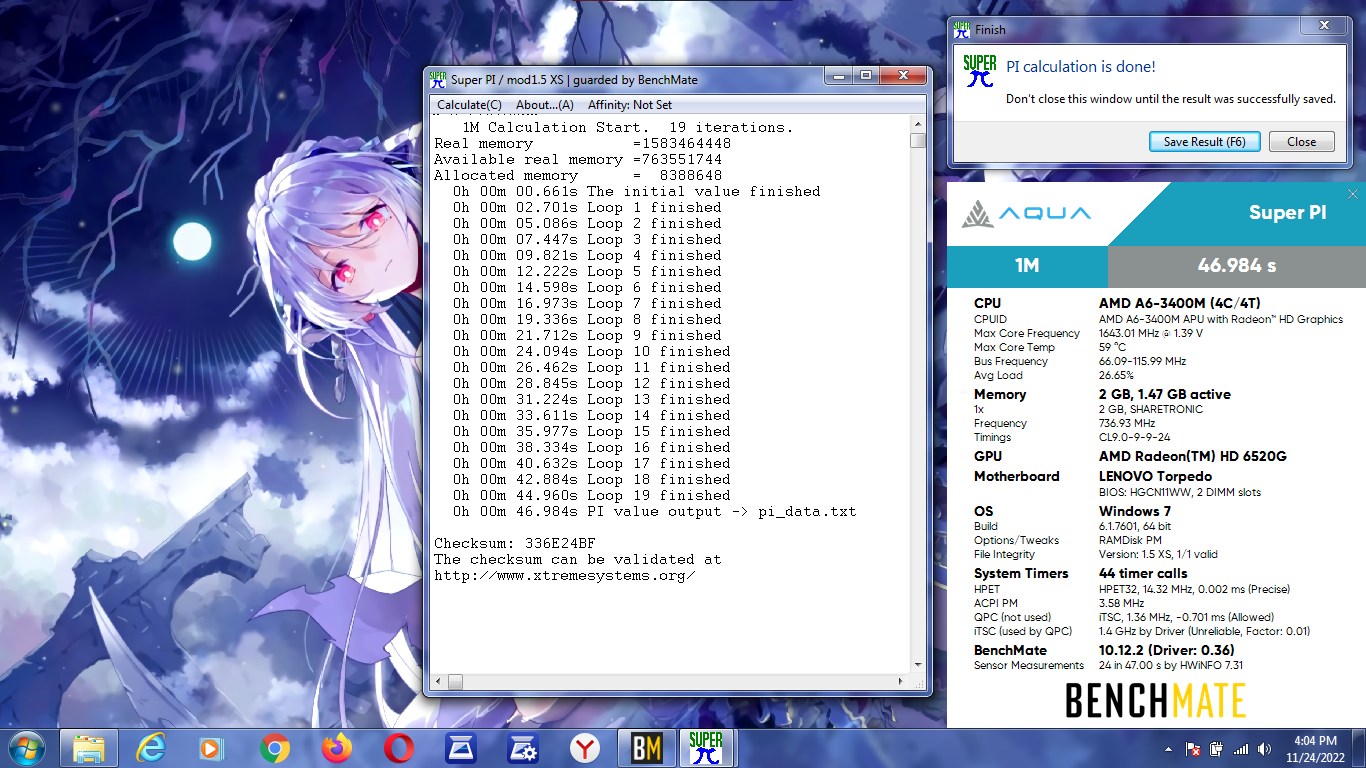Switch to Super PI taskbar button

pos(707,748)
